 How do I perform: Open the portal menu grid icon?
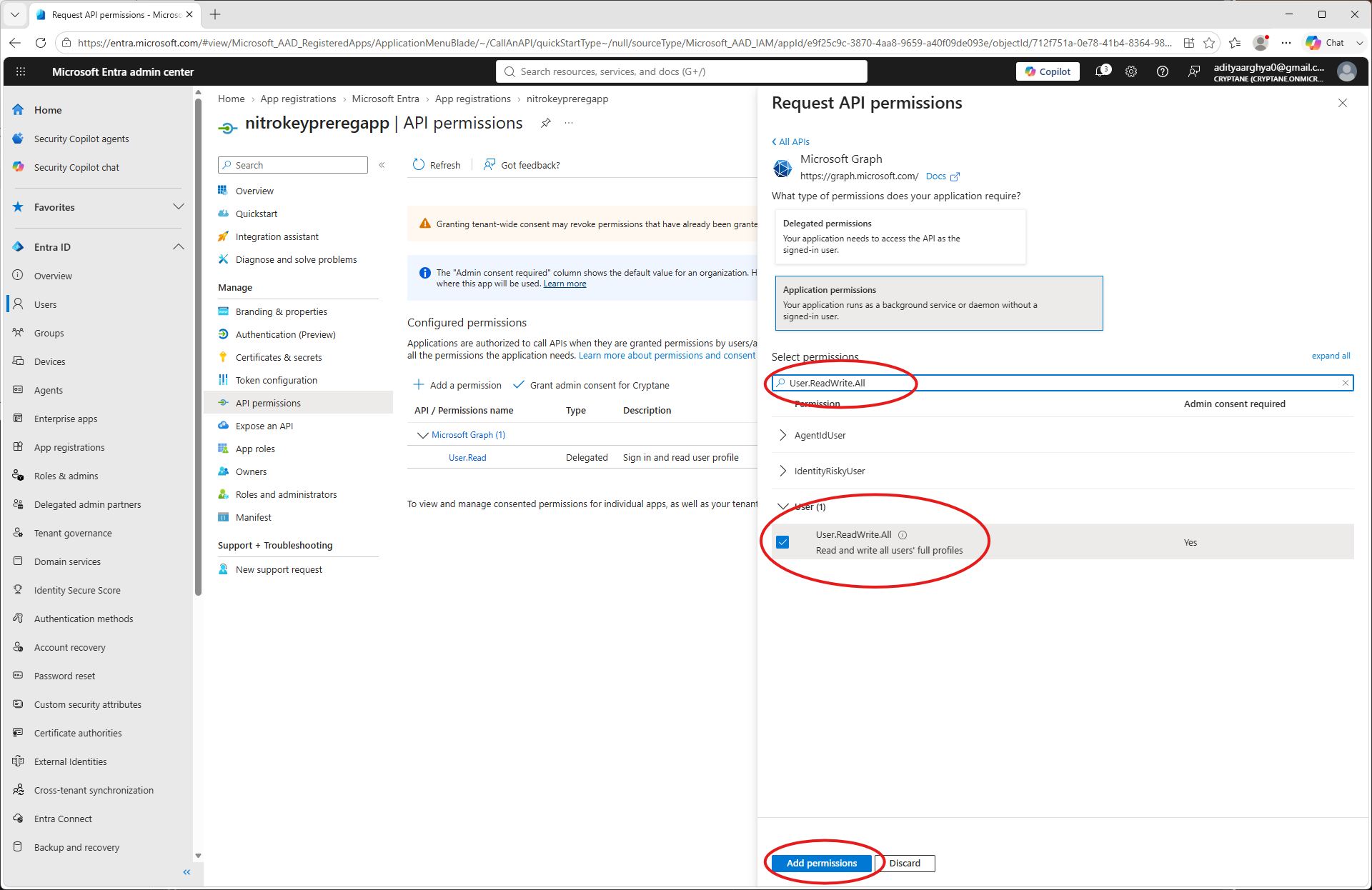(x=21, y=71)
